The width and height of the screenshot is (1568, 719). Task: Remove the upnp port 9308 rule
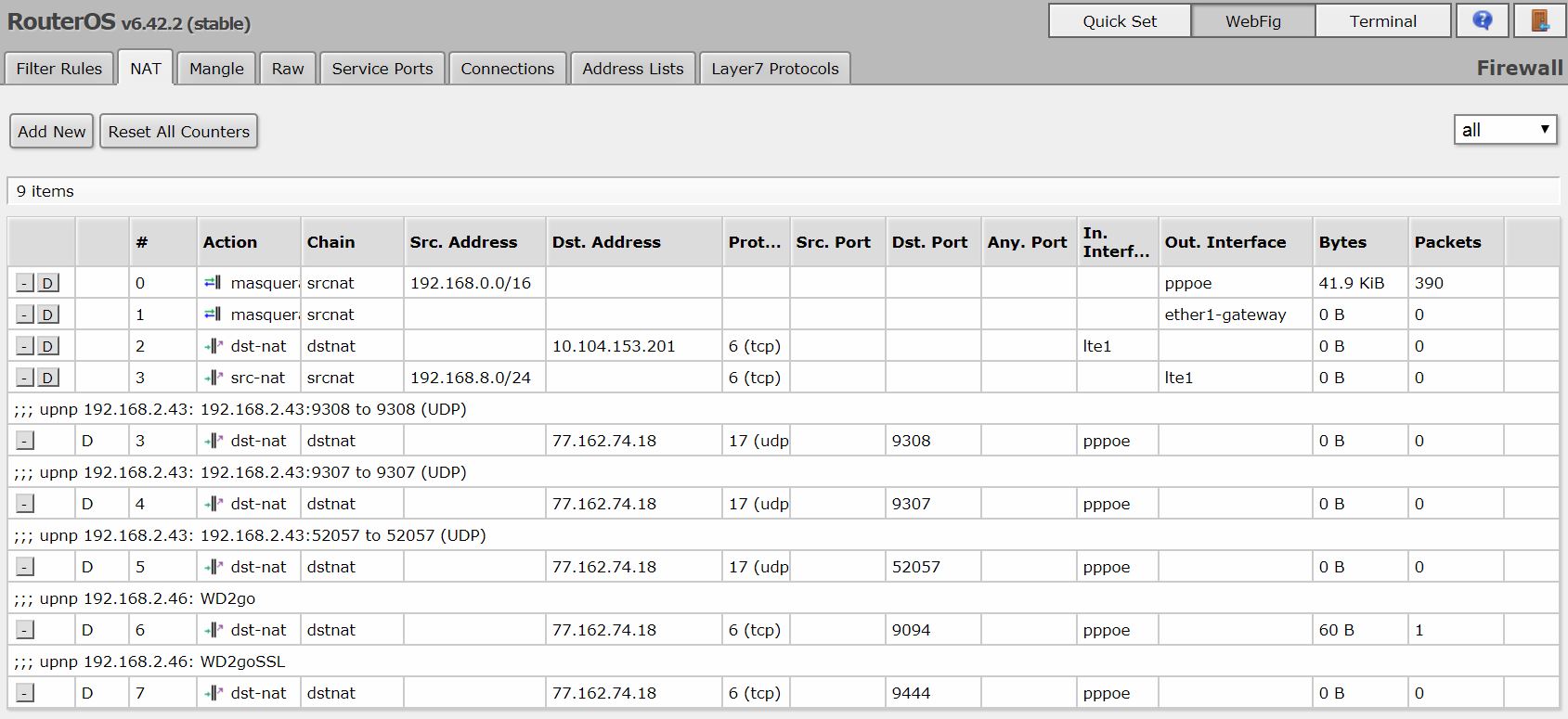click(25, 442)
